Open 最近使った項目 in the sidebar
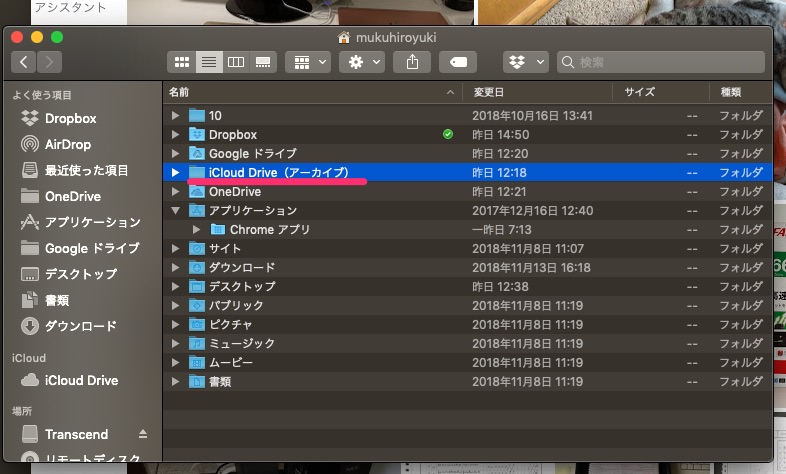Image resolution: width=786 pixels, height=474 pixels. (75, 170)
